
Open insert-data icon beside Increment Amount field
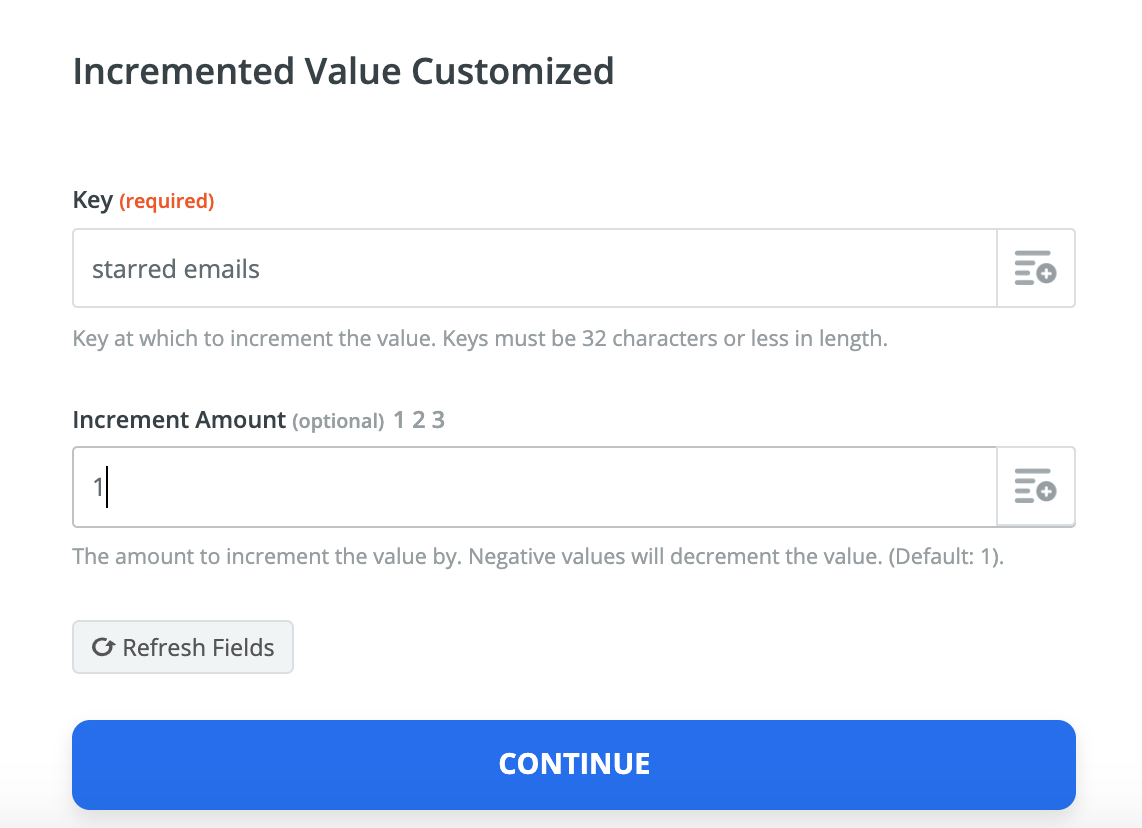1035,487
